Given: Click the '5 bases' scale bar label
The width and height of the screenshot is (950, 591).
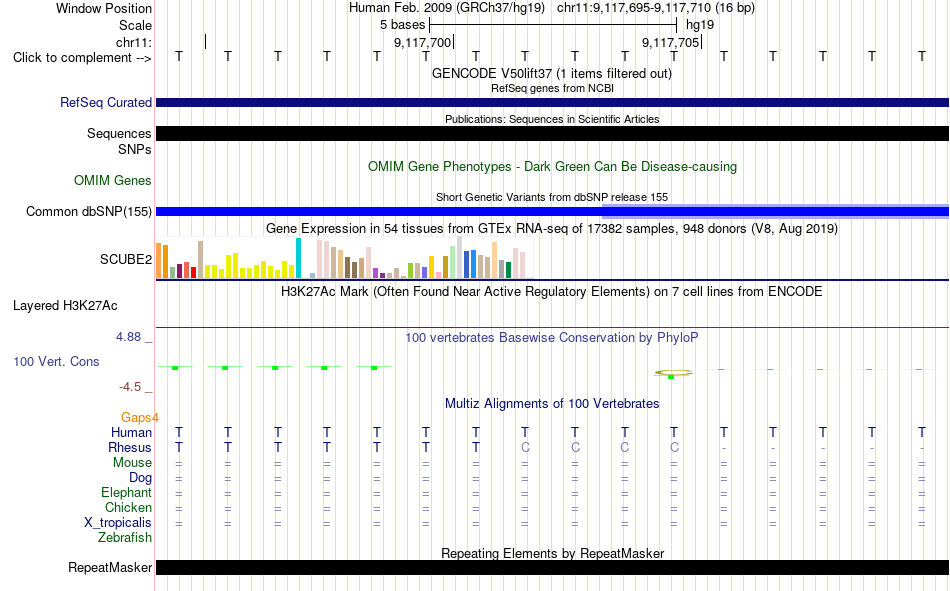Looking at the screenshot, I should click(x=402, y=25).
